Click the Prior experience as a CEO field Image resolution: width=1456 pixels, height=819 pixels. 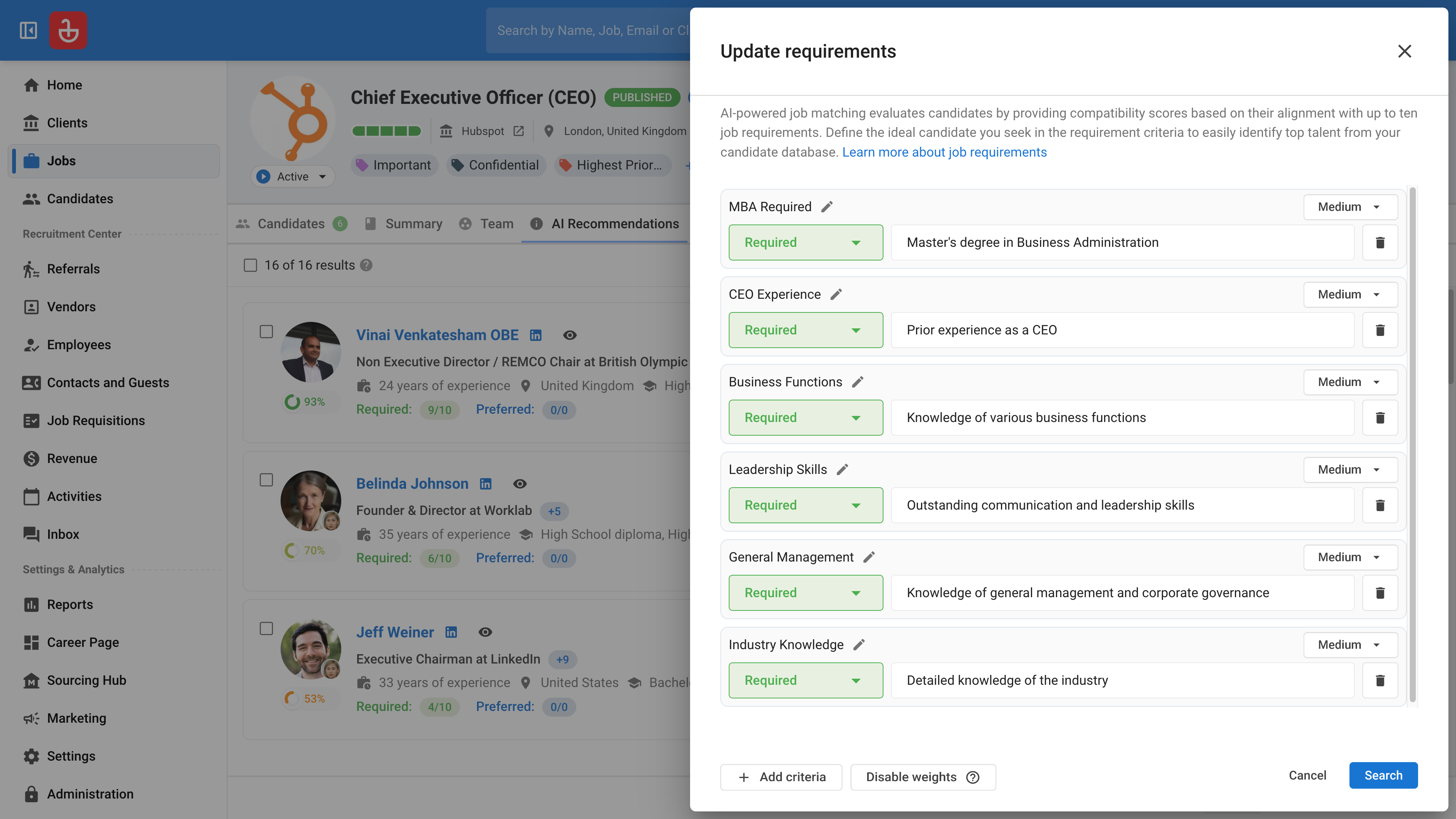pos(1122,330)
